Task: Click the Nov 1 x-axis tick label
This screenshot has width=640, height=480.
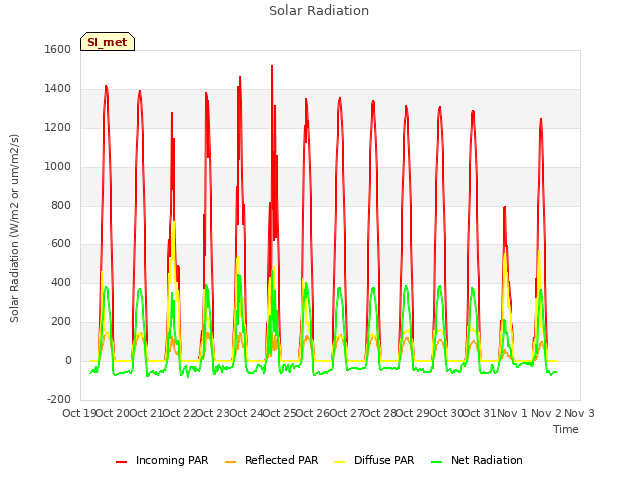Action: (x=513, y=413)
